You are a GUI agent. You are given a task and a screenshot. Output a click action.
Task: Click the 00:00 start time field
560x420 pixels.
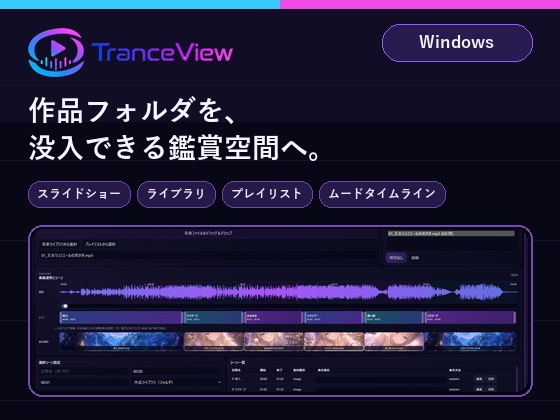(176, 371)
